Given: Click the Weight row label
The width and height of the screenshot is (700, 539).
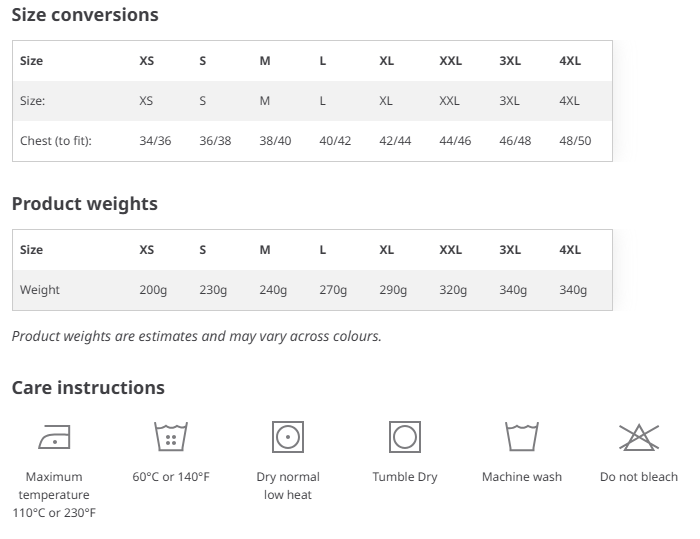Looking at the screenshot, I should coord(40,290).
